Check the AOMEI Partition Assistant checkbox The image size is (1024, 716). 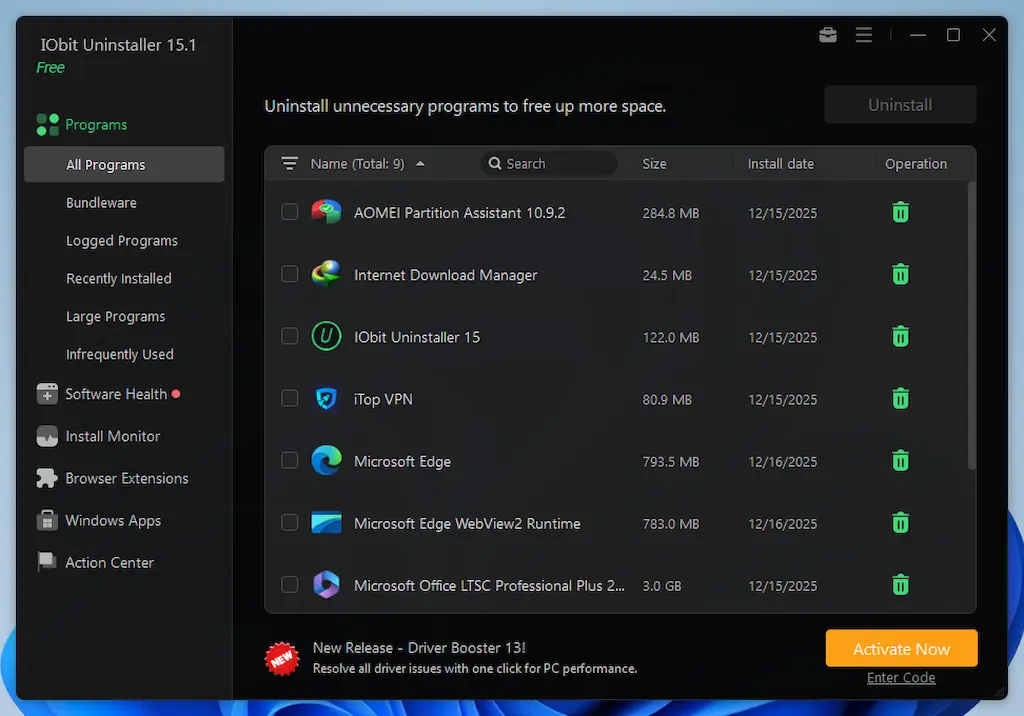tap(289, 212)
